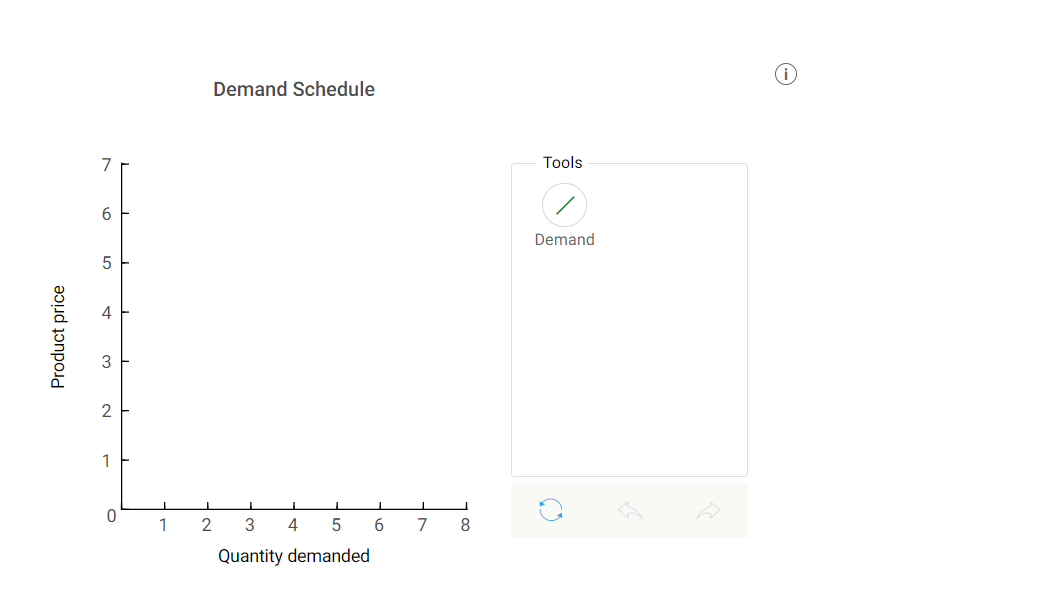
Task: Click the green diagonal line inside the Demand circle
Action: (x=564, y=204)
